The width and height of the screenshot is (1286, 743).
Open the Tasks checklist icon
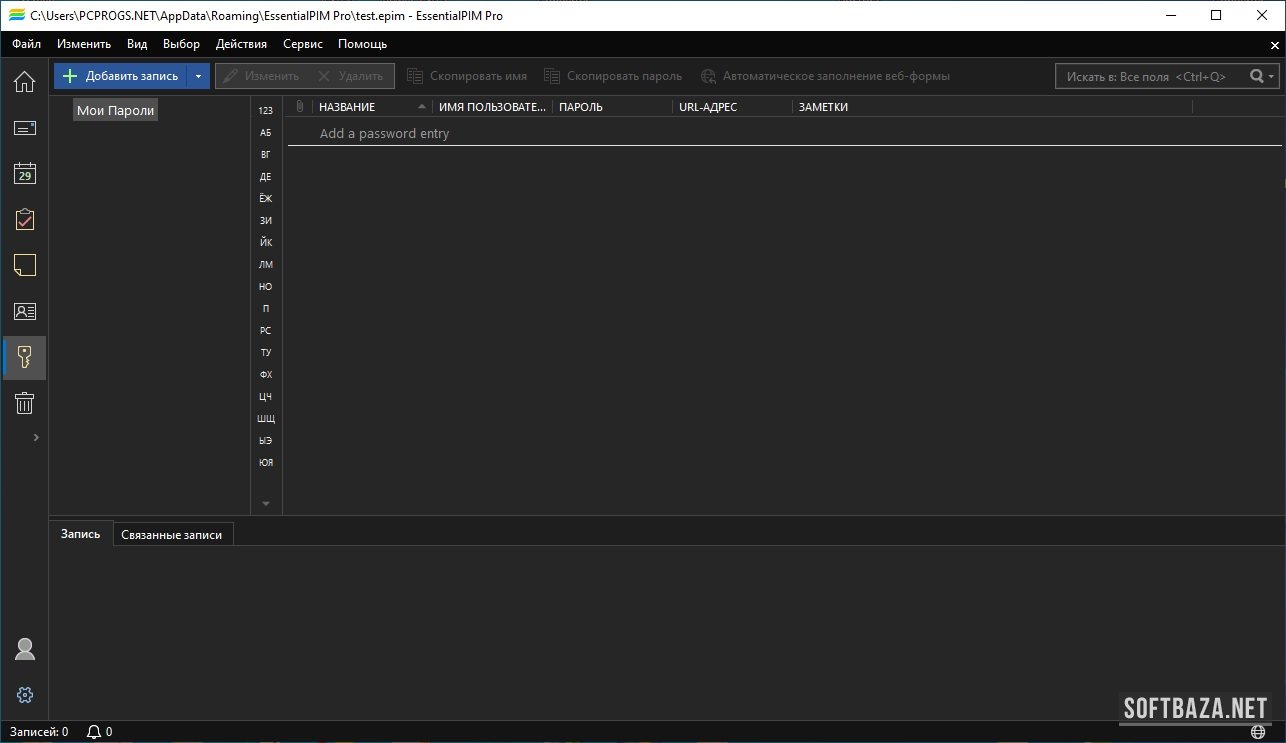pos(24,220)
